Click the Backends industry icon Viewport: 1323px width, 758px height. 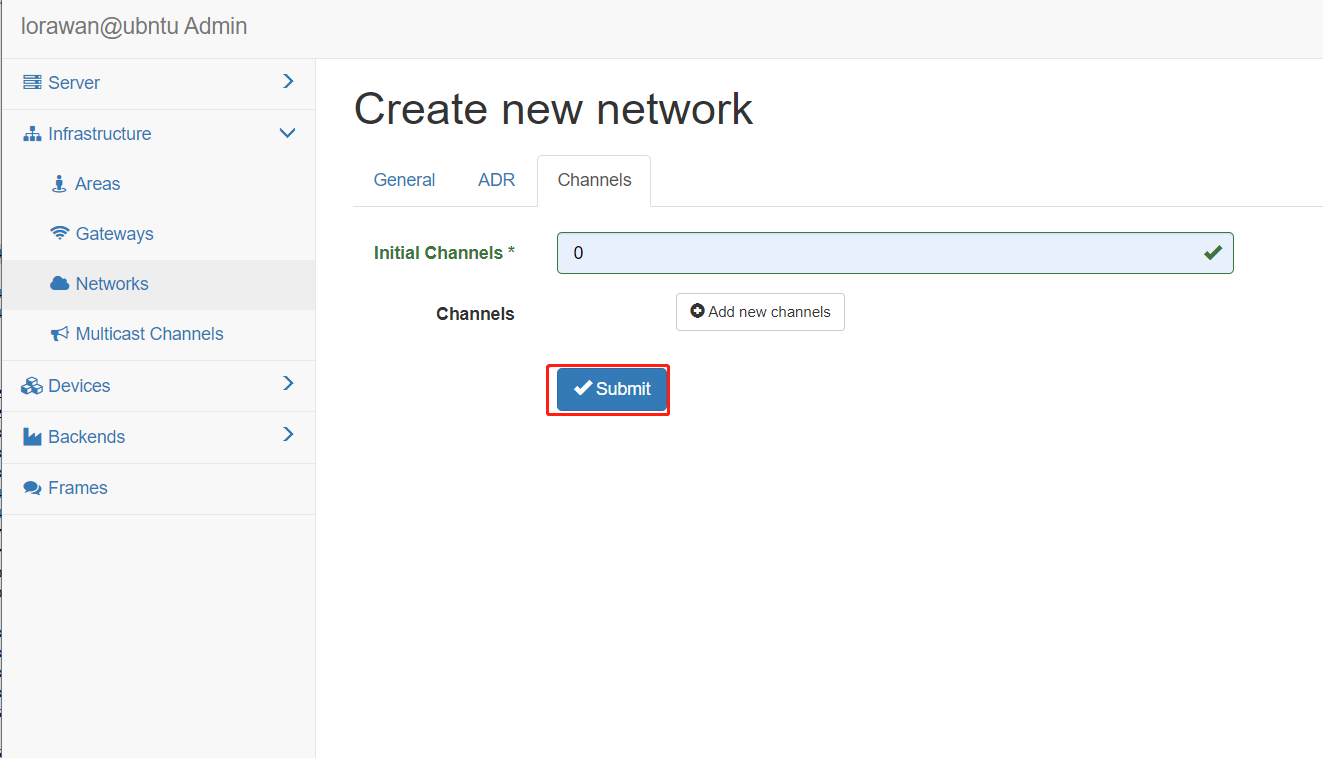tap(32, 437)
